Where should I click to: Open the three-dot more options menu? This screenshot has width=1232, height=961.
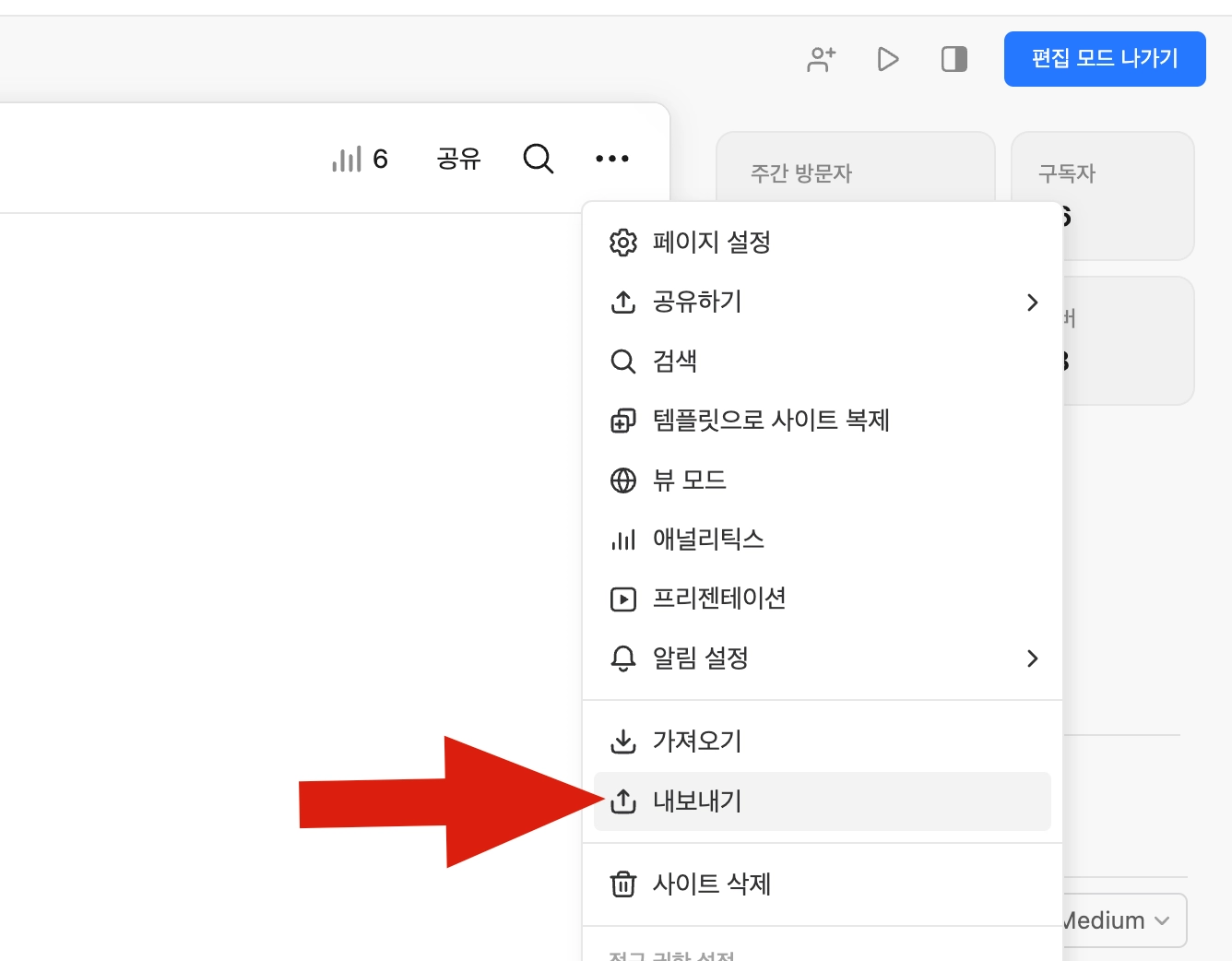[612, 160]
